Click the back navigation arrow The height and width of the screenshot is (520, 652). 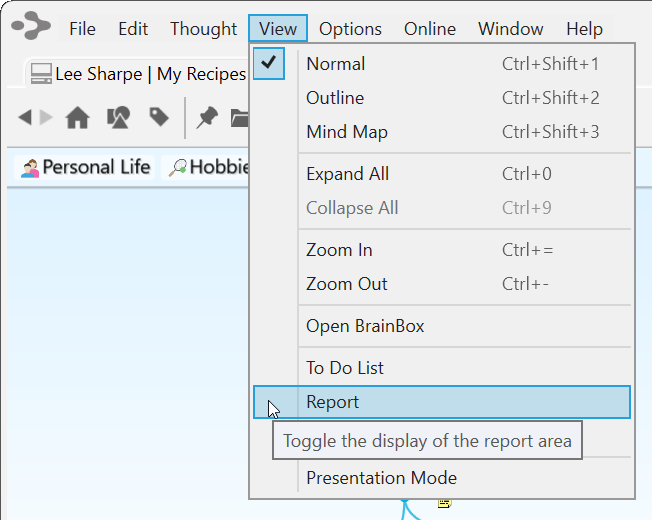click(25, 118)
